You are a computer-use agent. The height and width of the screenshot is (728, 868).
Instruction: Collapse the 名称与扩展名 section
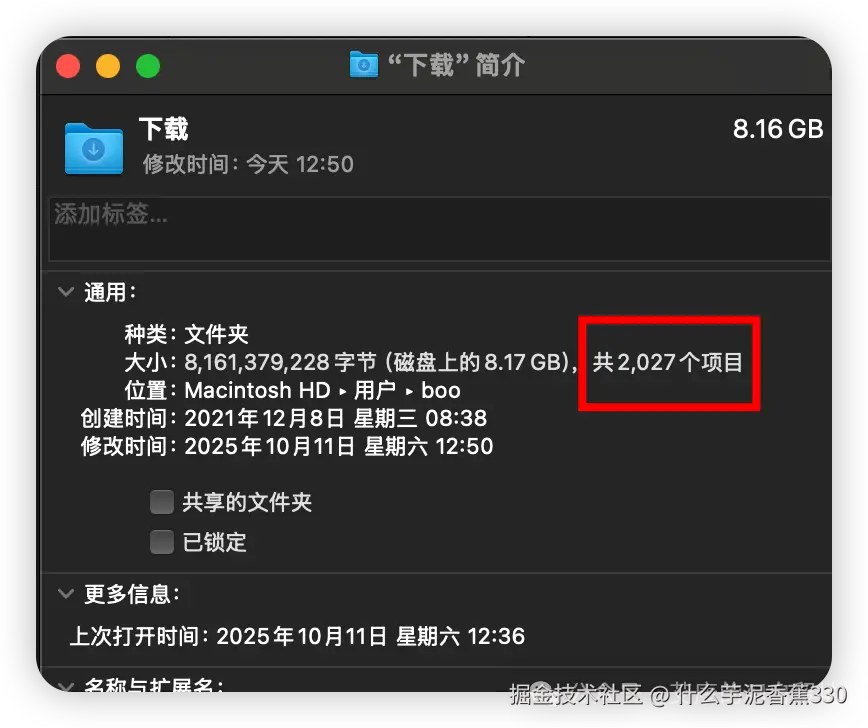tap(66, 686)
